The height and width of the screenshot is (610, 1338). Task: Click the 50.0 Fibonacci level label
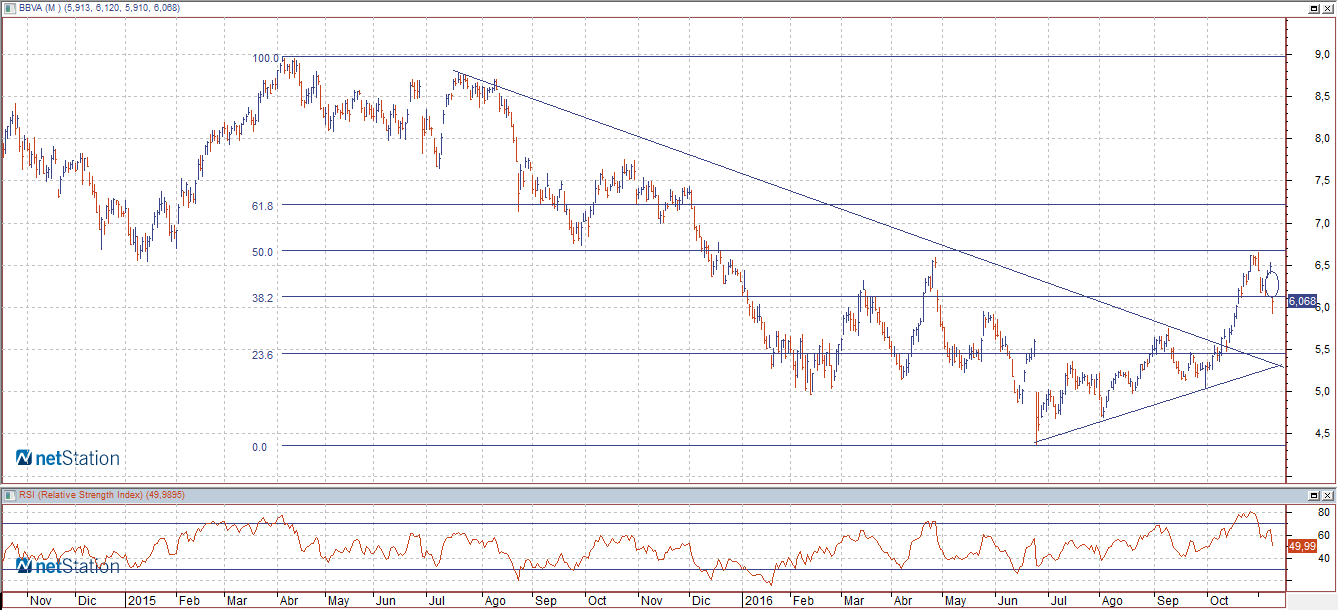click(x=263, y=252)
